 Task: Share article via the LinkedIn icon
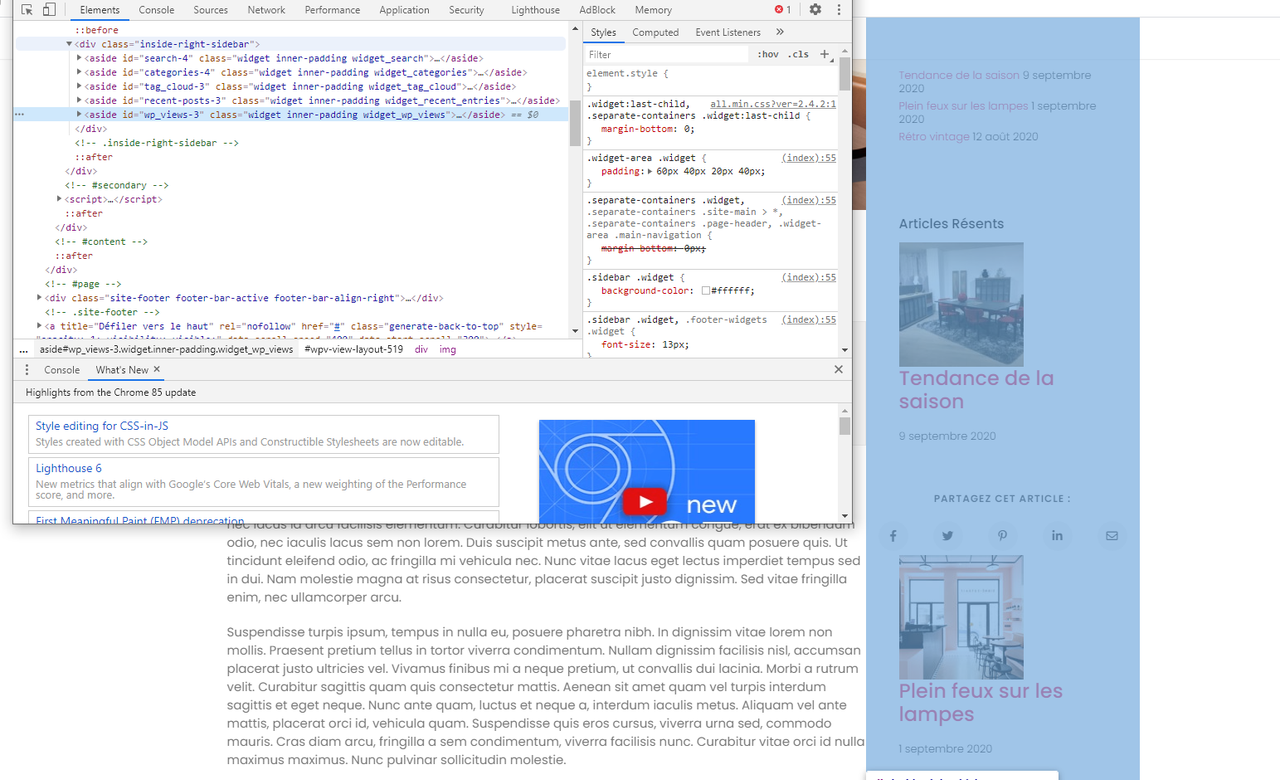tap(1057, 536)
